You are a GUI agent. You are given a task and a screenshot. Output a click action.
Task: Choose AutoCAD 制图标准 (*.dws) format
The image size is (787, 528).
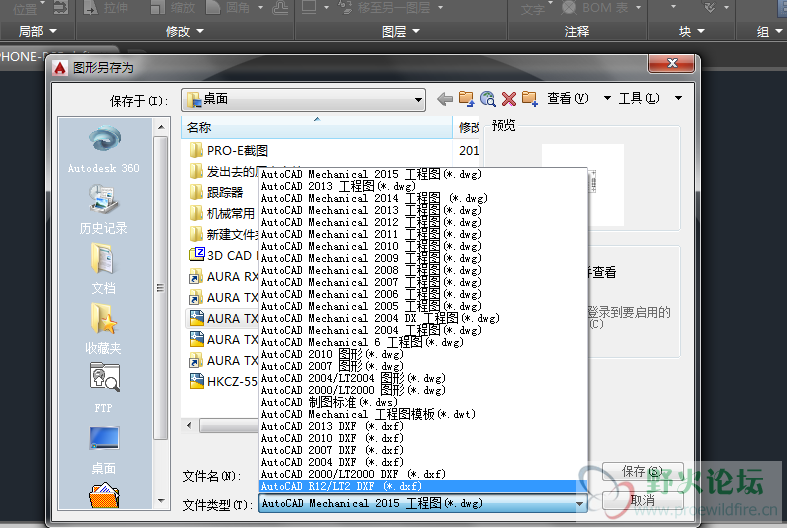coord(423,403)
